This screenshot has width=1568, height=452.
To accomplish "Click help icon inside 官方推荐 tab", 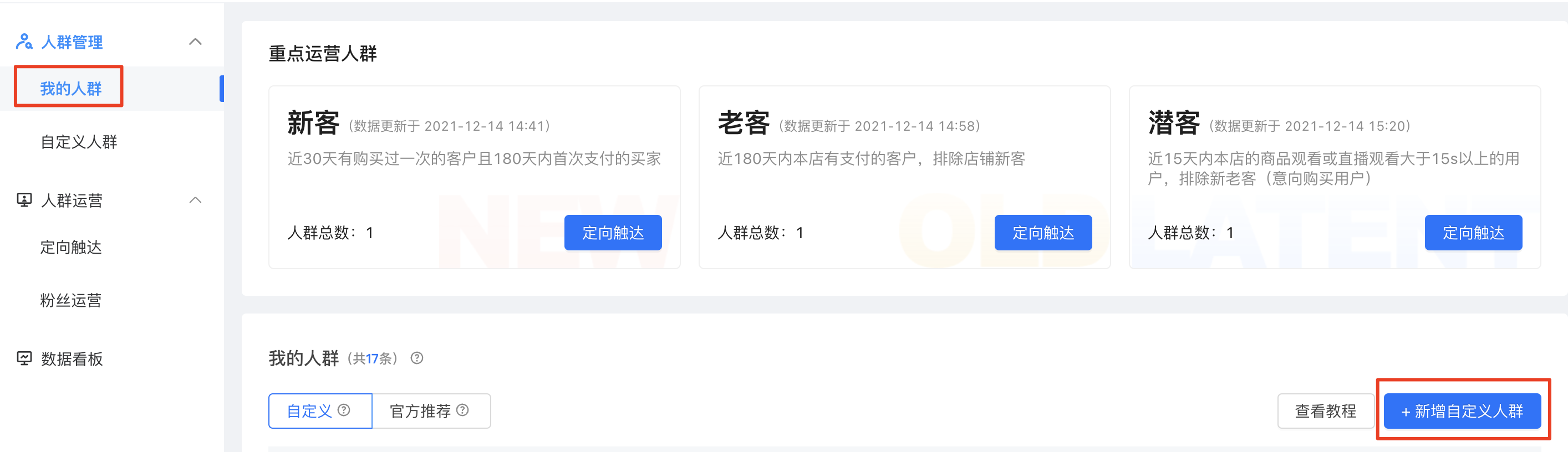I will [462, 410].
